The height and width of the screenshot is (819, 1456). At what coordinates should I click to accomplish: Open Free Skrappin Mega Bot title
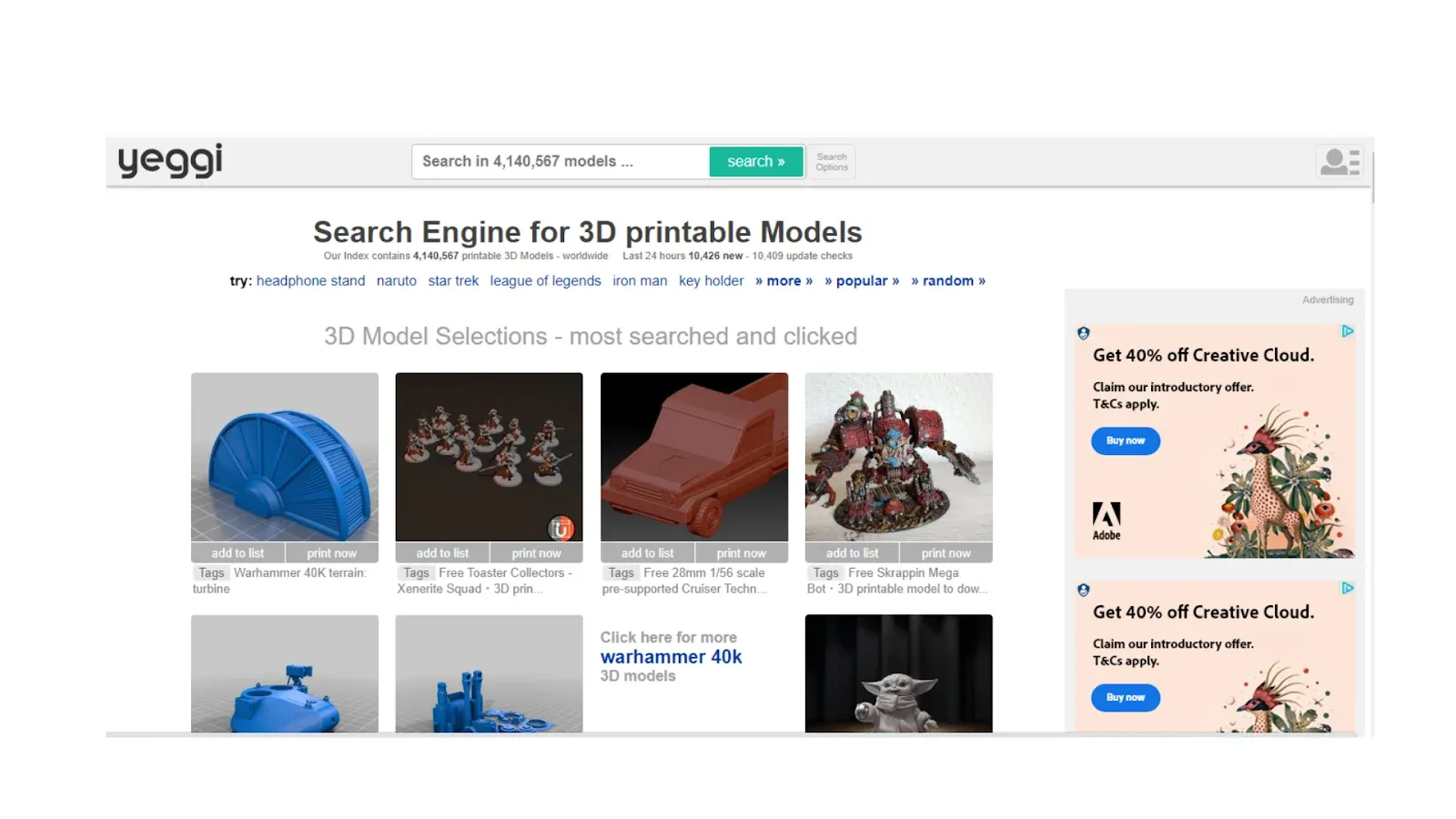(x=897, y=581)
